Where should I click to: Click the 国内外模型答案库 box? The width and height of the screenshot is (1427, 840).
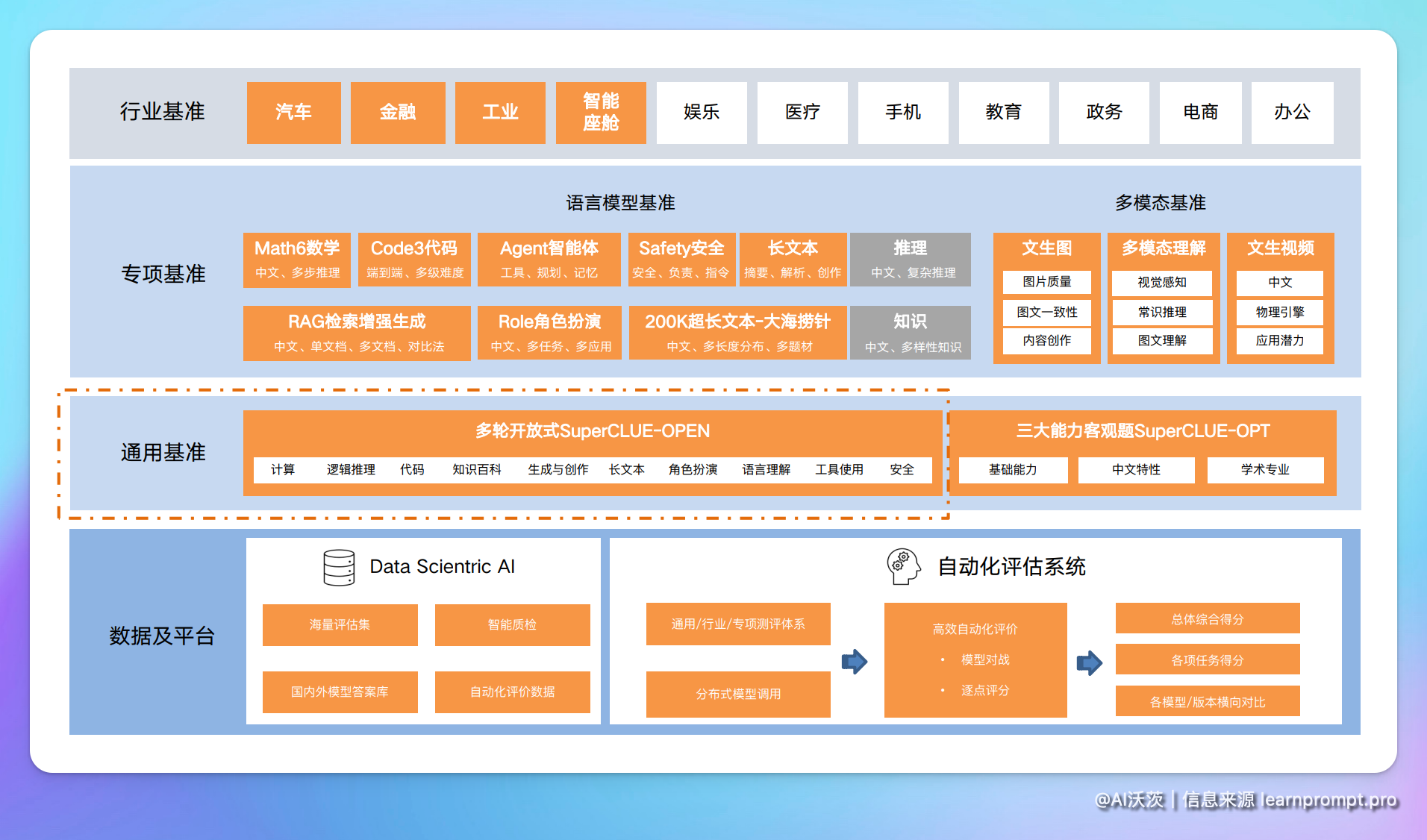coord(340,692)
